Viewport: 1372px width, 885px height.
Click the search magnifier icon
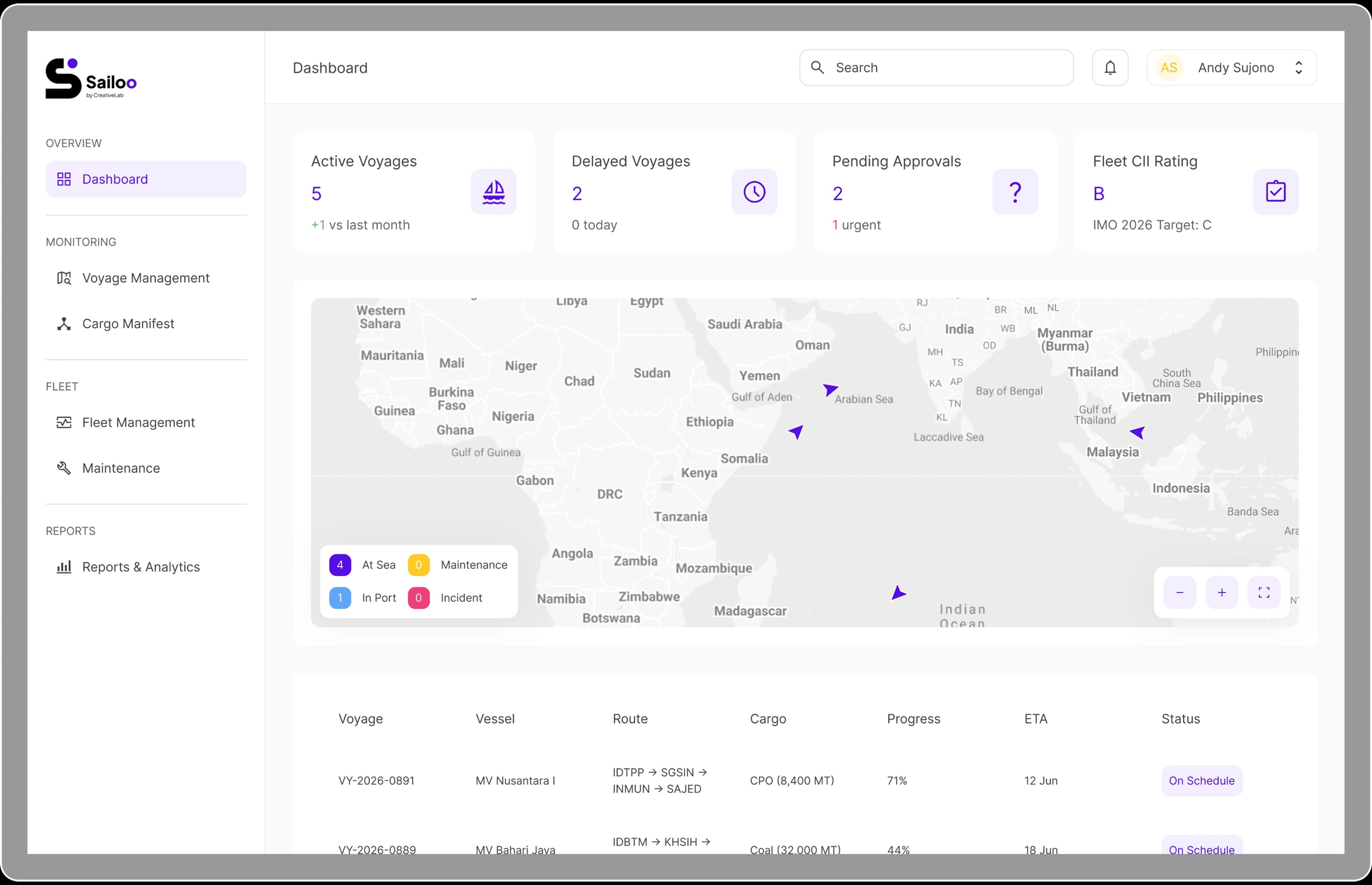point(817,68)
